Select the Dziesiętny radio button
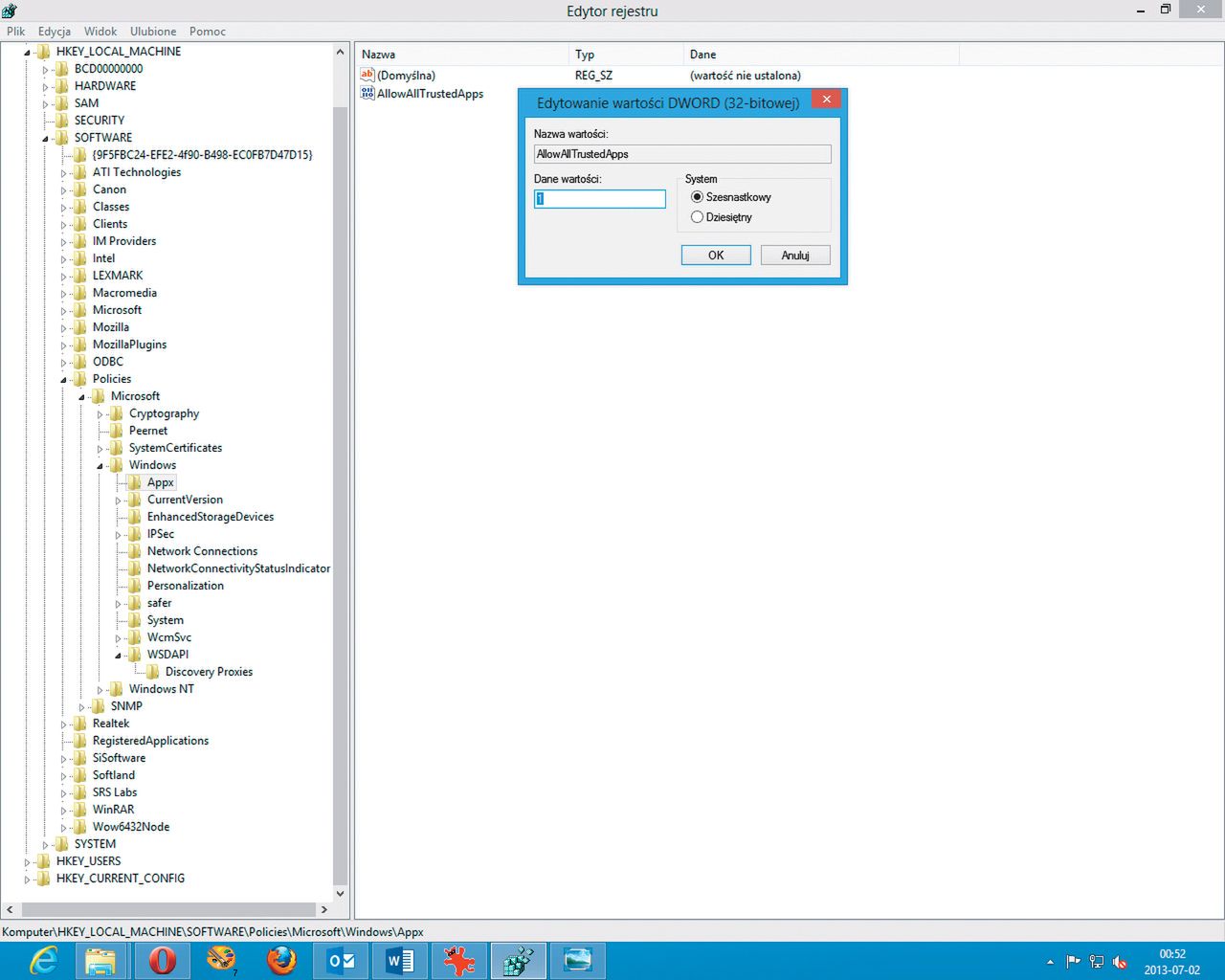Image resolution: width=1225 pixels, height=980 pixels. coord(697,217)
